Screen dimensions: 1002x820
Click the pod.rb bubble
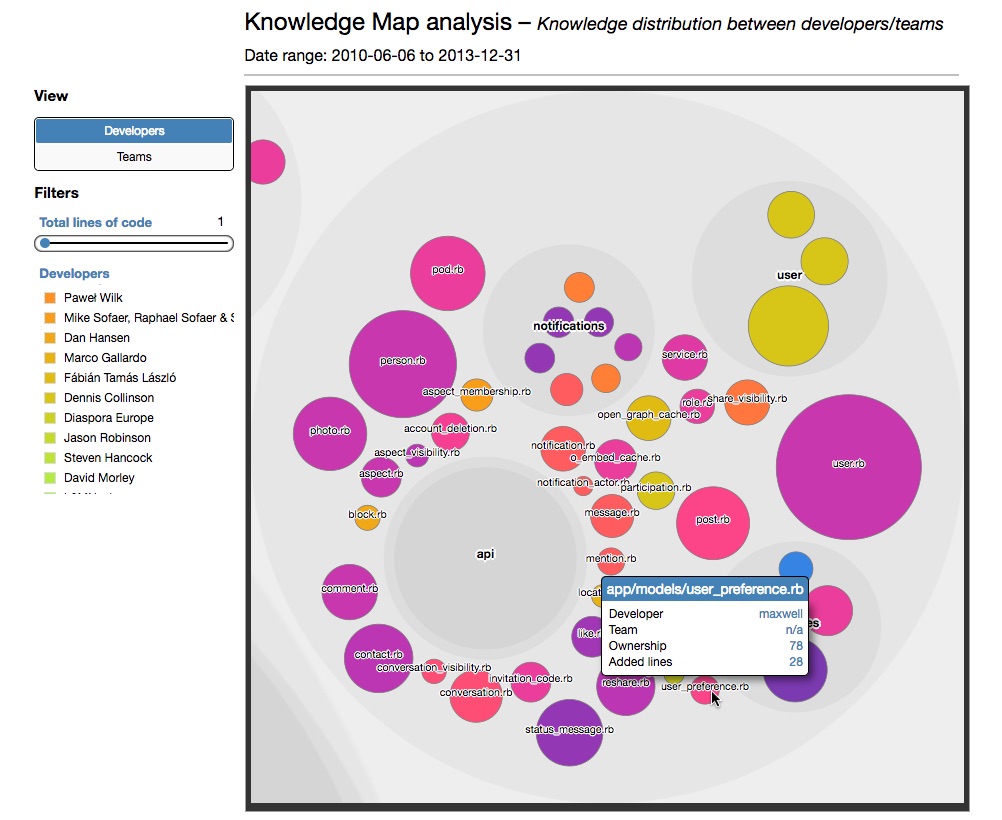click(x=447, y=273)
